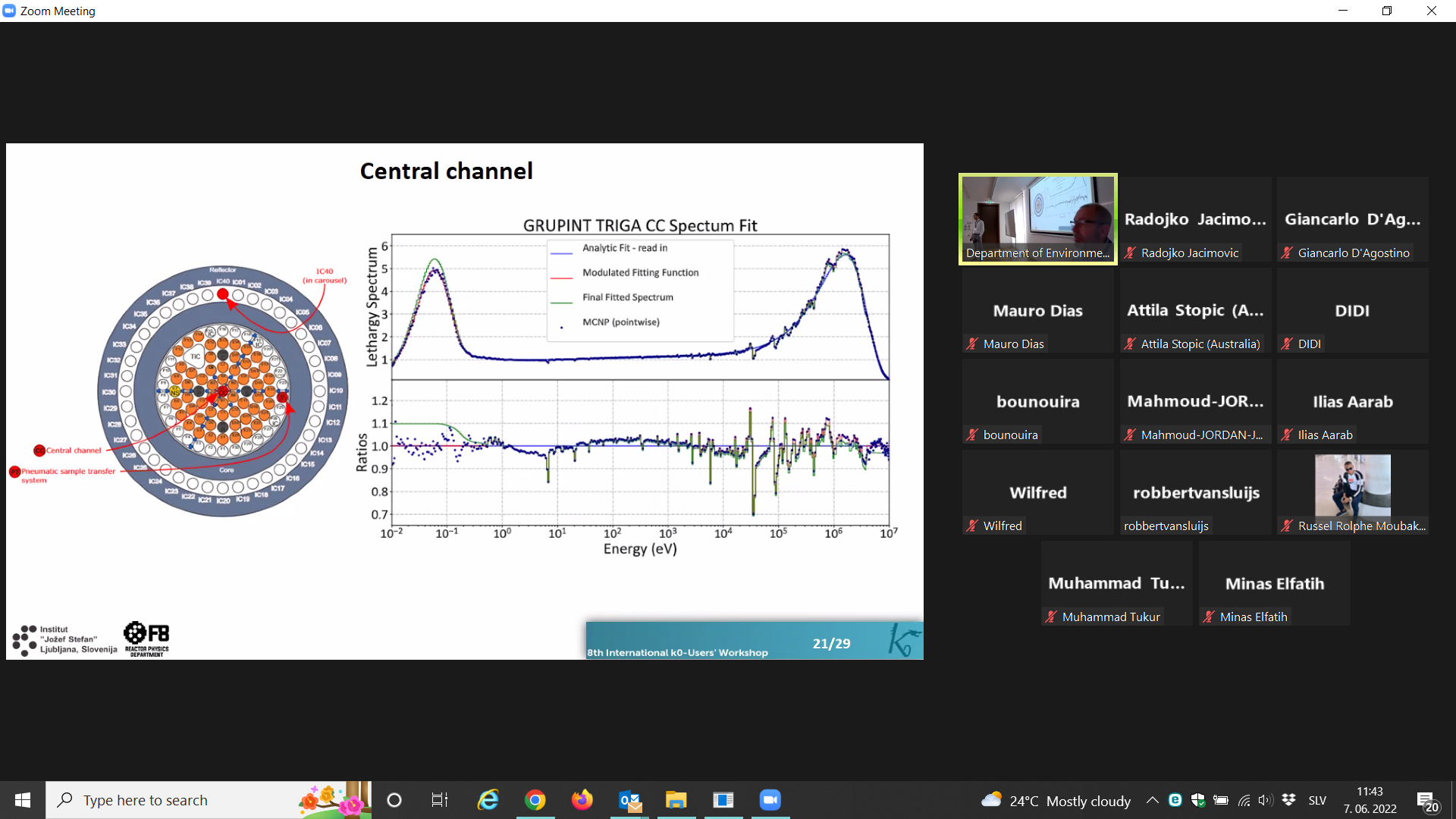This screenshot has width=1456, height=819.
Task: Select Russel Rolphe Moubak video tile
Action: (1352, 492)
